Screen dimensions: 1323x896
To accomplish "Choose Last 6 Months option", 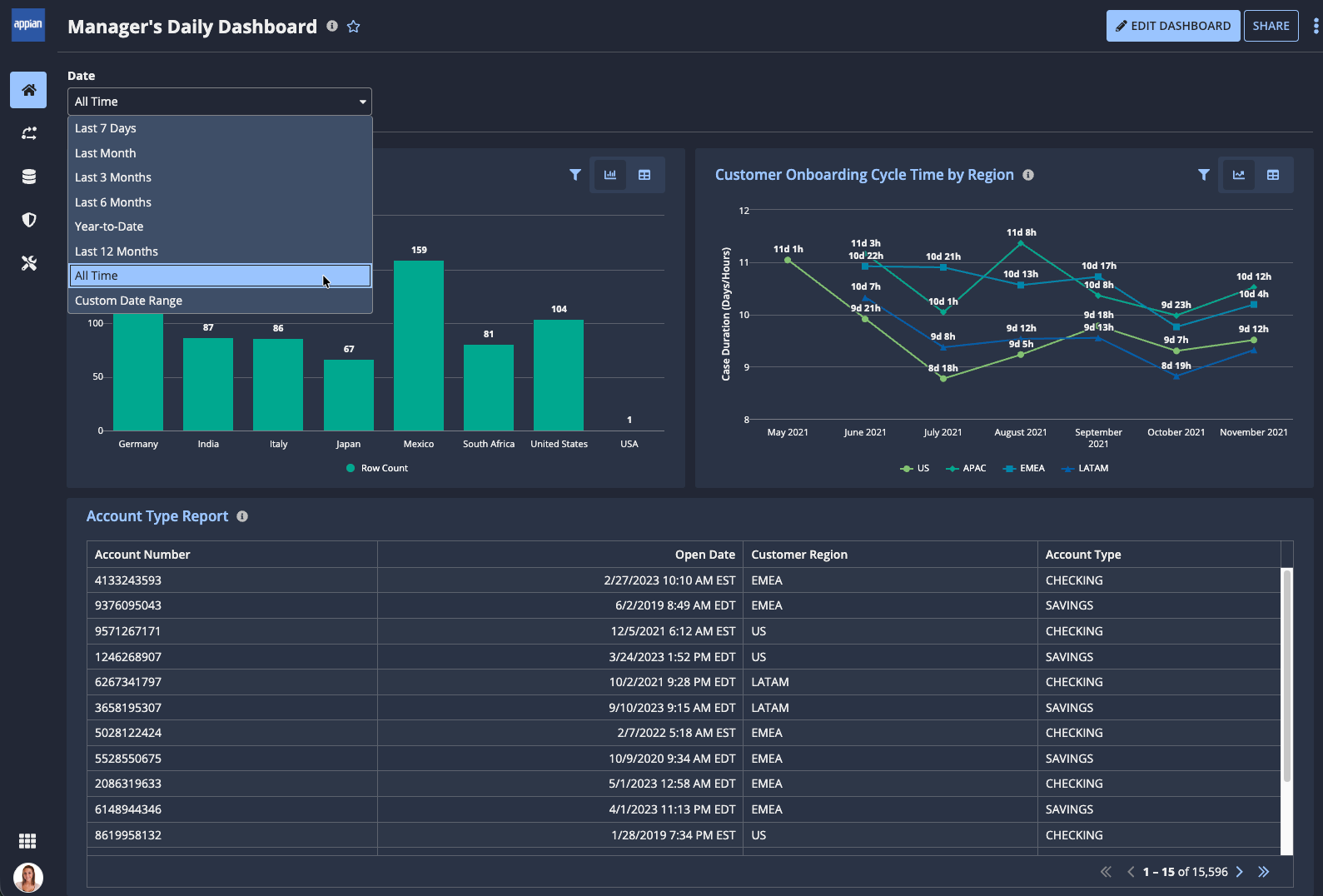I will (x=220, y=202).
